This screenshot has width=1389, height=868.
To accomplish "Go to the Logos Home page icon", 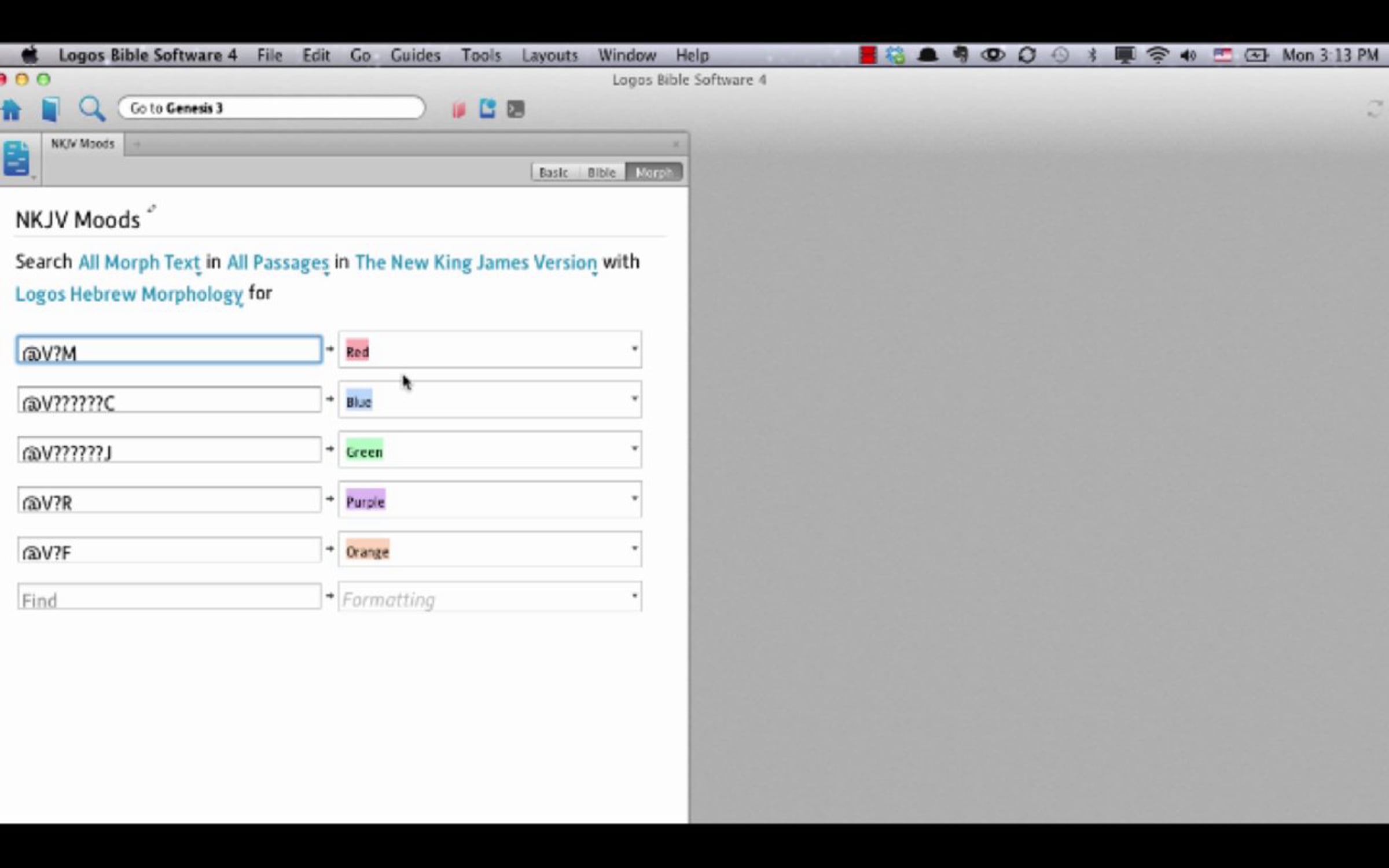I will click(11, 109).
